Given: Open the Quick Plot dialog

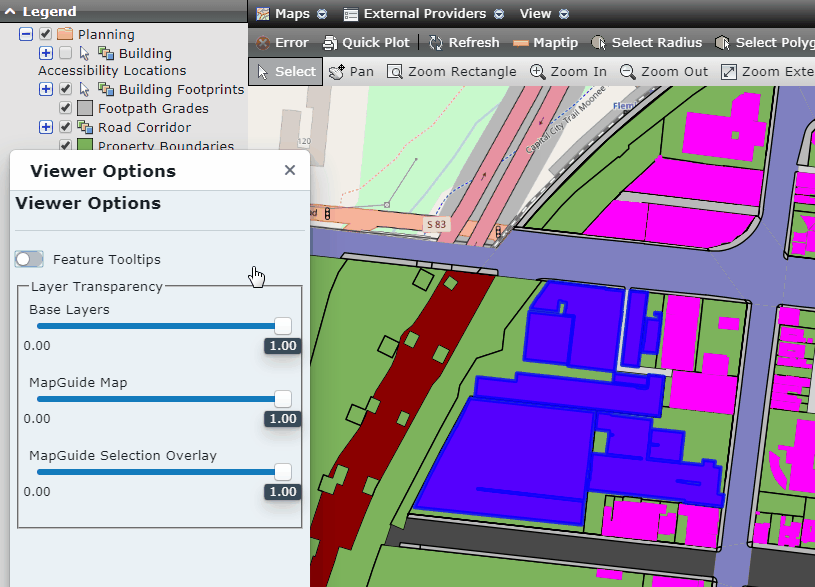Looking at the screenshot, I should pos(366,42).
